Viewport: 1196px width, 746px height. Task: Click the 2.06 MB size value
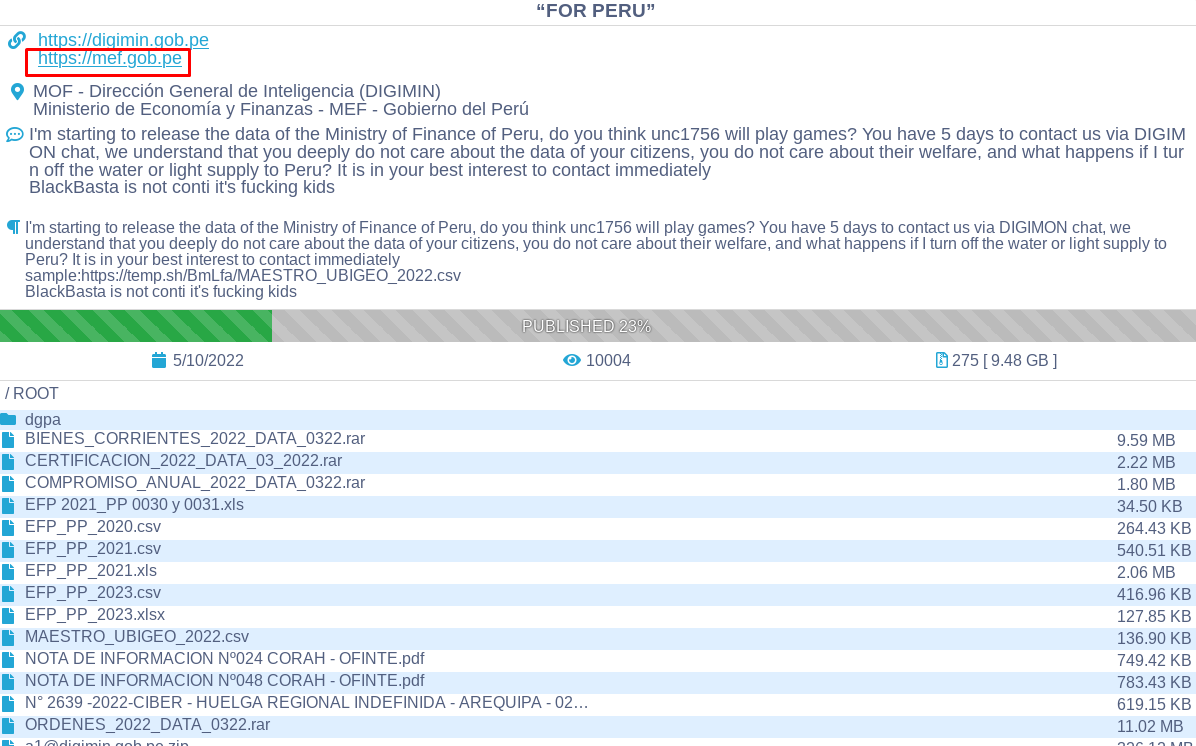pyautogui.click(x=1146, y=573)
